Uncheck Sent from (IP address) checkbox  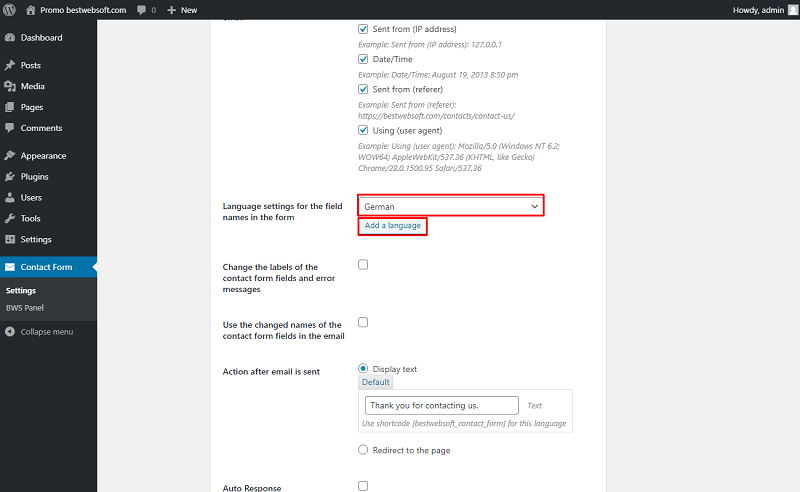(x=363, y=29)
